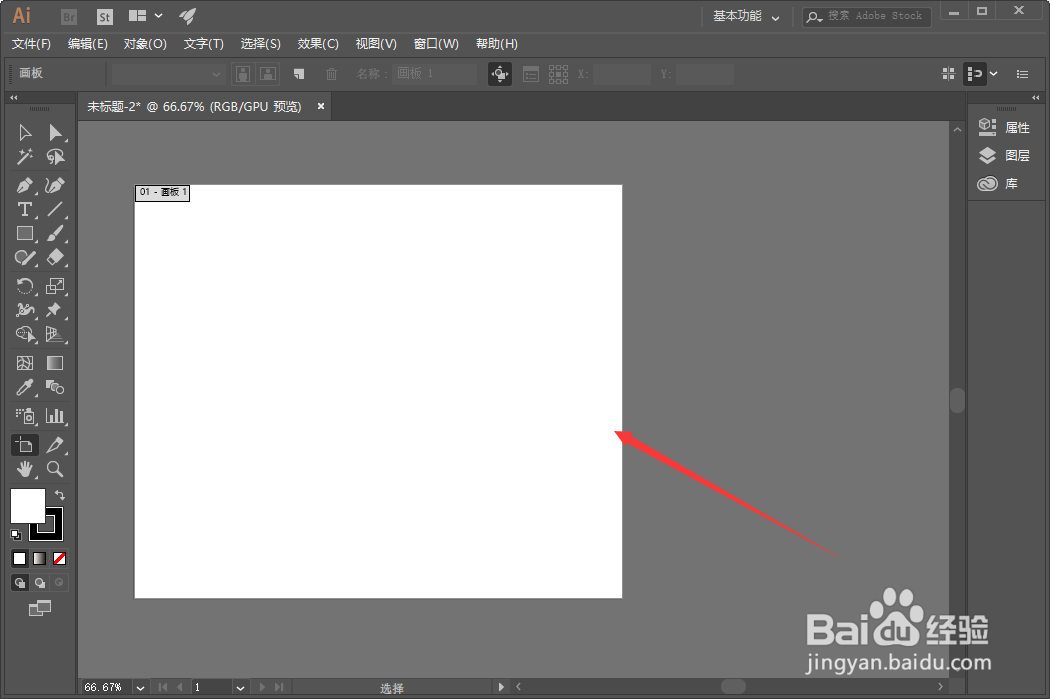Pick the Rotate tool
Image resolution: width=1050 pixels, height=699 pixels.
[x=25, y=287]
